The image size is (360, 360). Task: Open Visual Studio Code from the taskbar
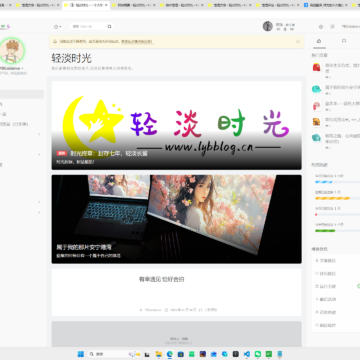pyautogui.click(x=247, y=354)
